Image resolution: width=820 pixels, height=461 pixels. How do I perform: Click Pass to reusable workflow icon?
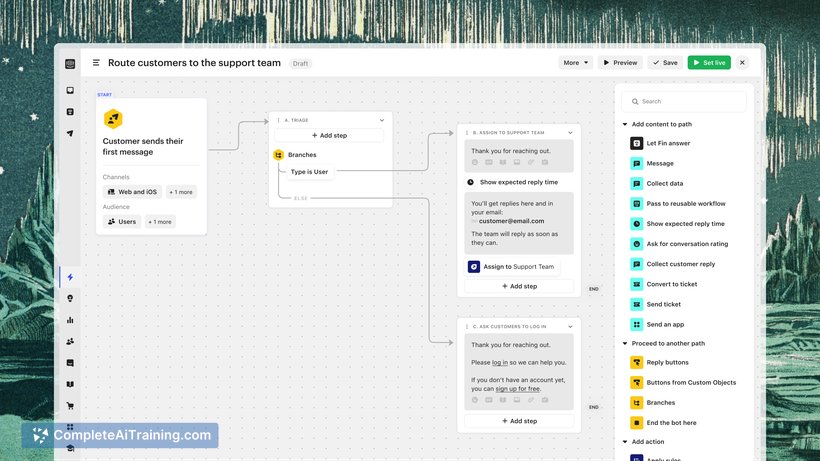pos(636,204)
